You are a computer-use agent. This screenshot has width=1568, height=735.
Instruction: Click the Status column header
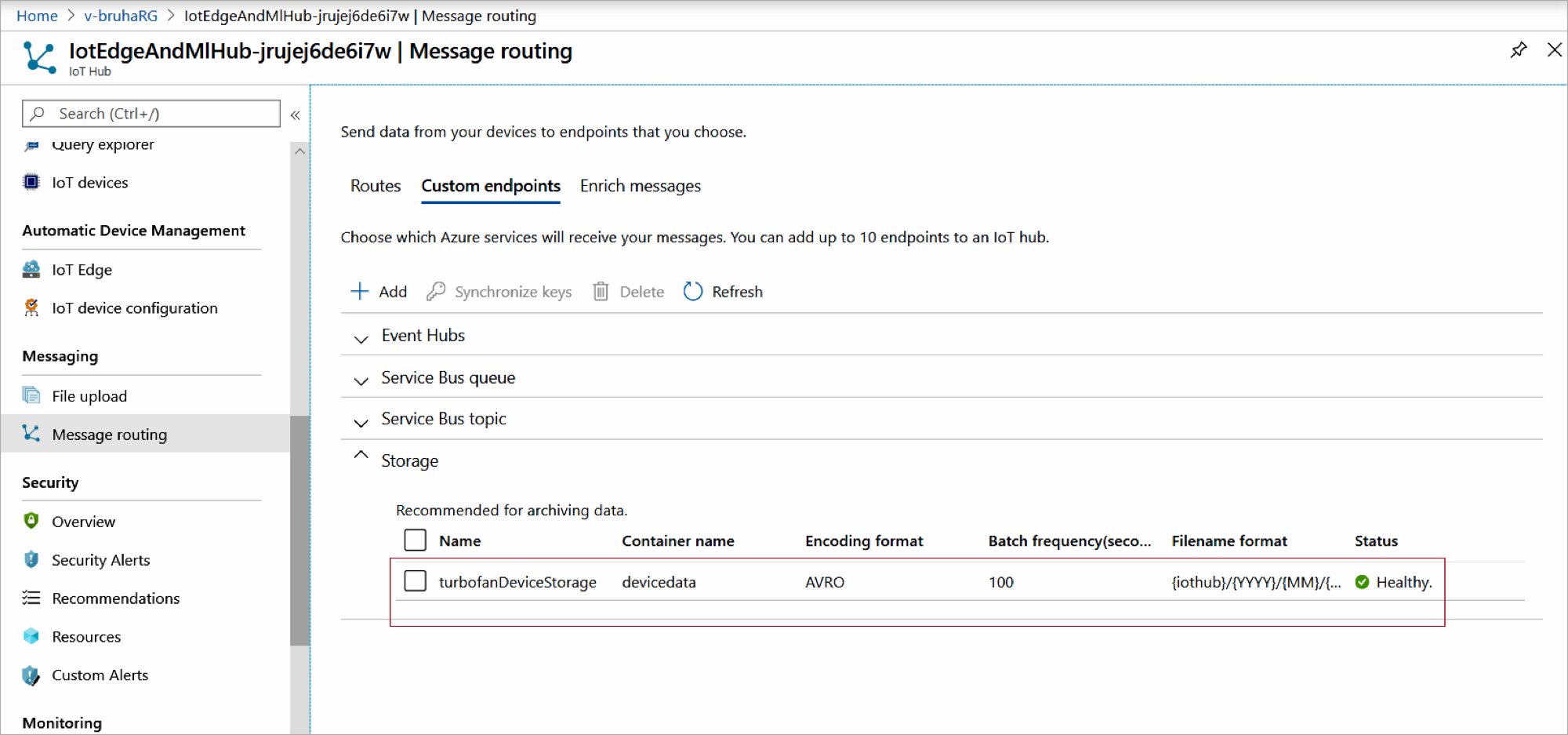1376,541
